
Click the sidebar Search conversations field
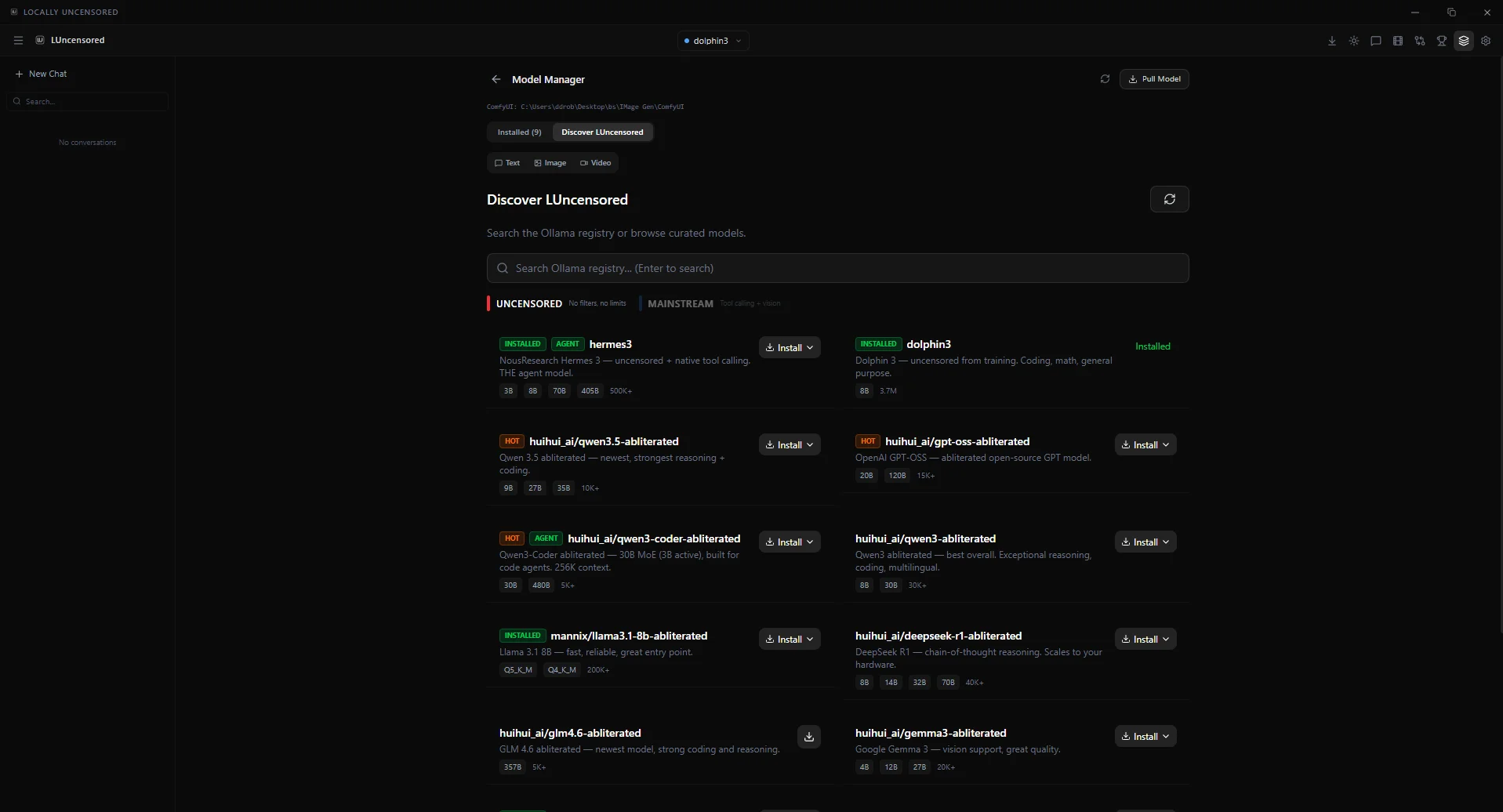click(88, 101)
